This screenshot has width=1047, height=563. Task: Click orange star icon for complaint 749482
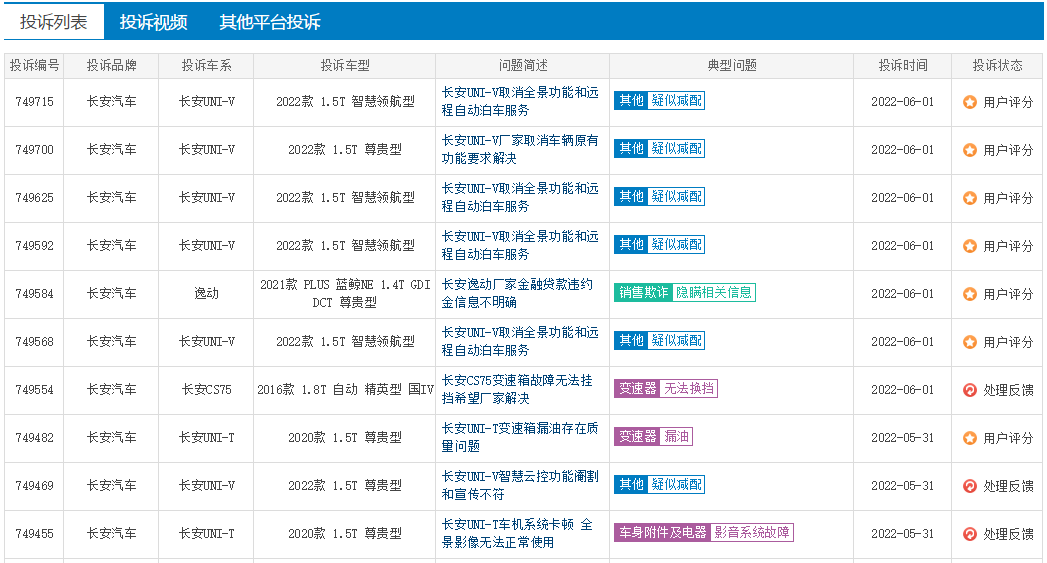[x=970, y=438]
